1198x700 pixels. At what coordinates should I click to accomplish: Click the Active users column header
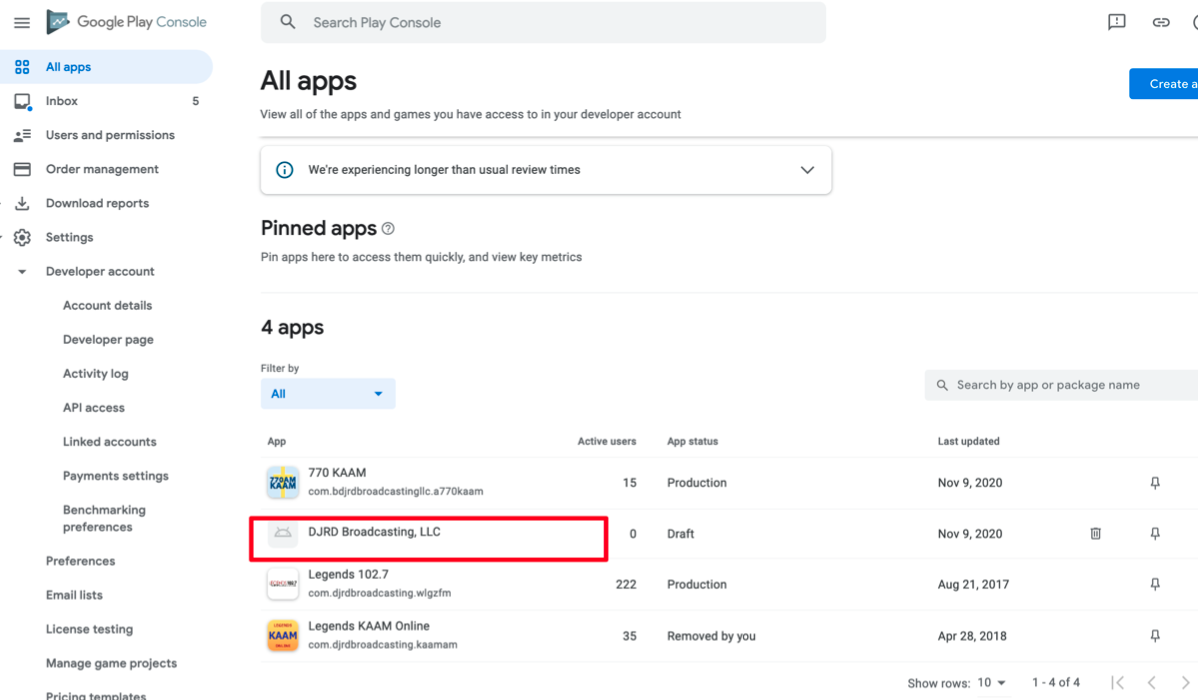click(x=607, y=442)
